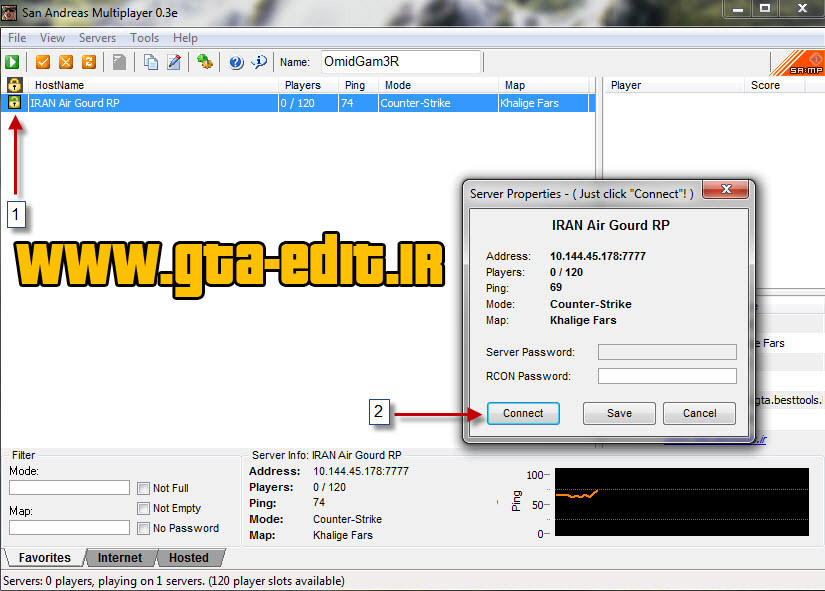Click the Refresh Server orange icon
The image size is (825, 591).
[x=89, y=62]
